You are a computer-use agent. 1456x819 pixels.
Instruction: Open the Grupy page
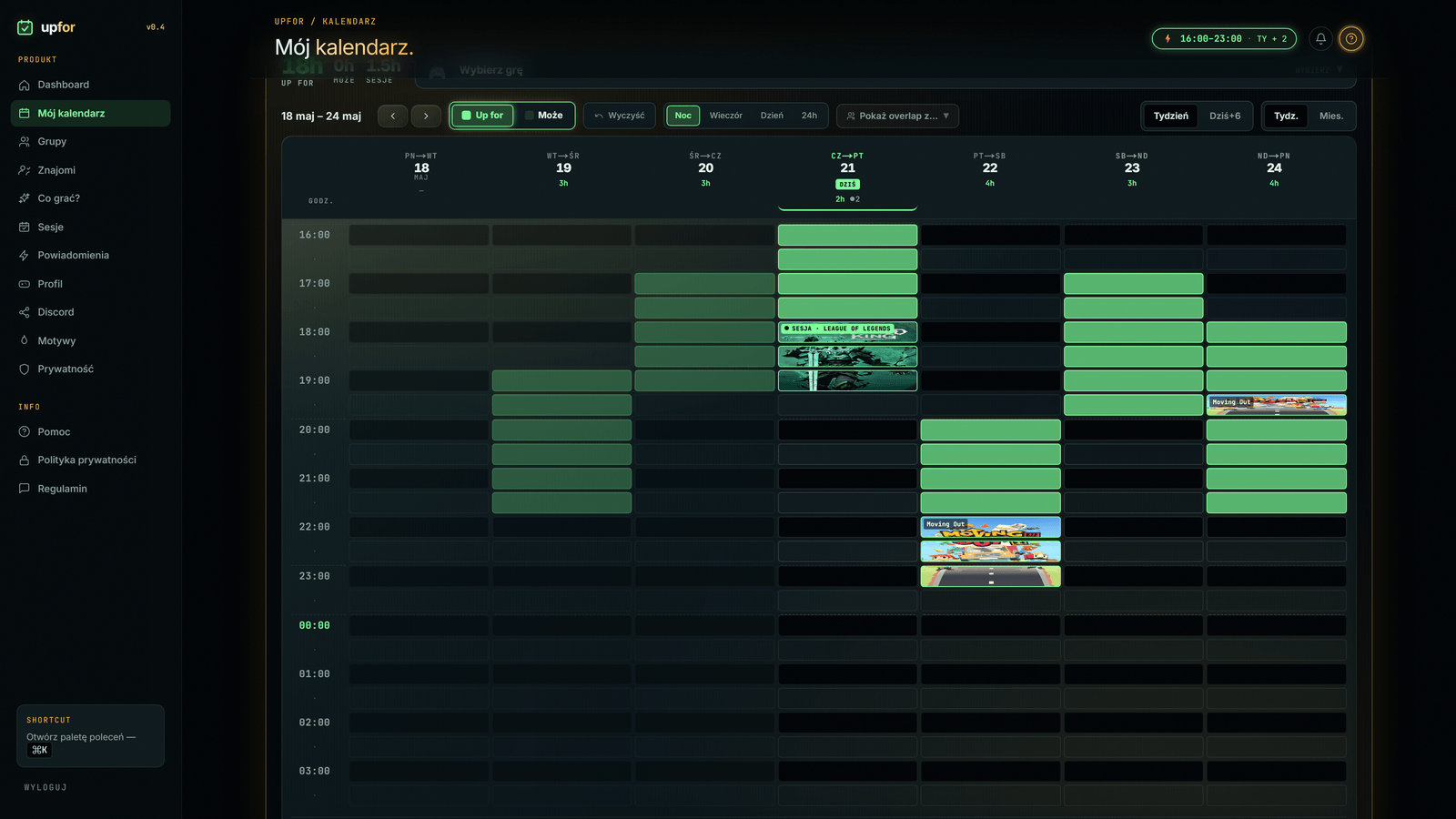(90, 142)
